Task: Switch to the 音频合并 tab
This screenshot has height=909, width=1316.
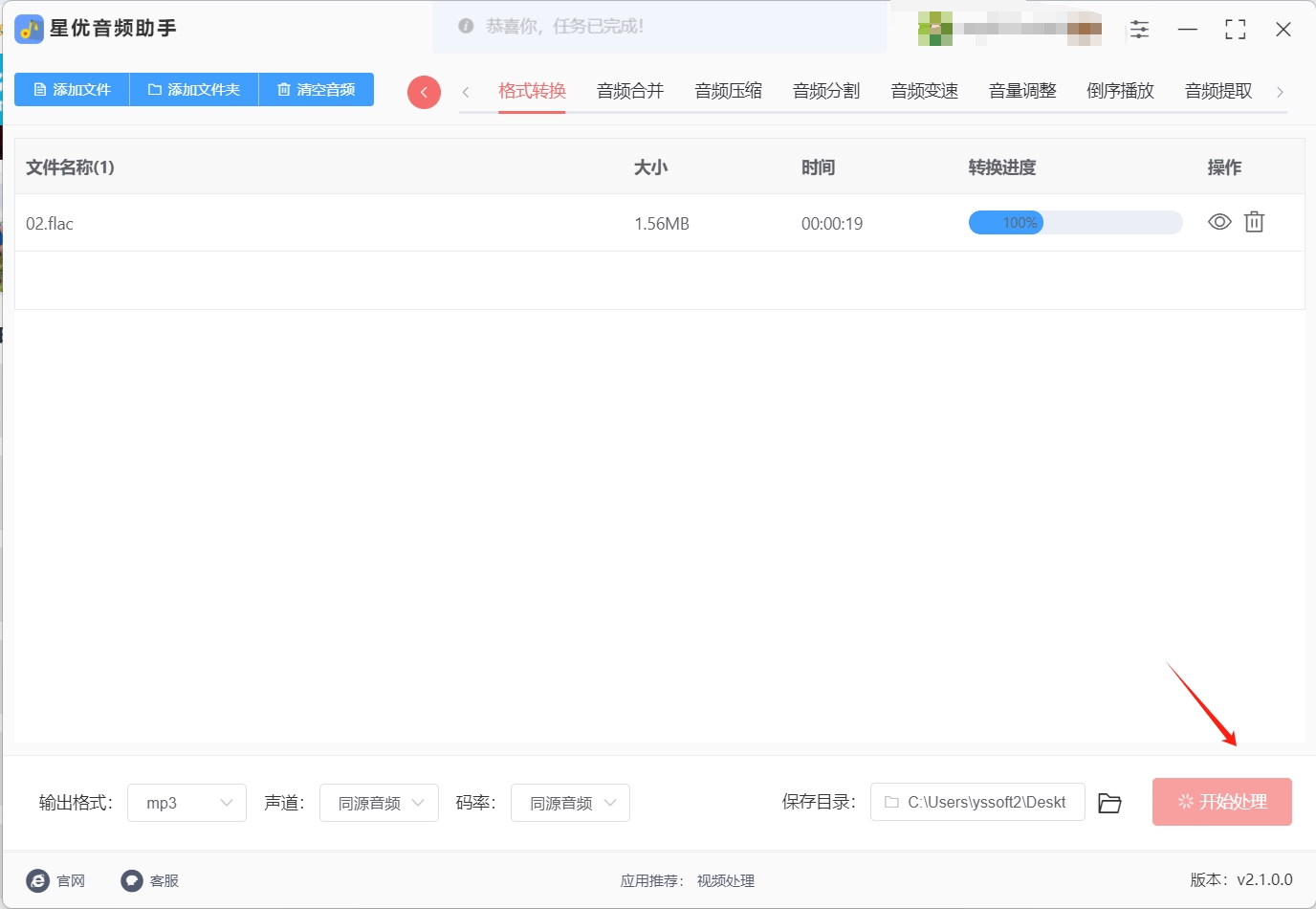Action: click(630, 91)
